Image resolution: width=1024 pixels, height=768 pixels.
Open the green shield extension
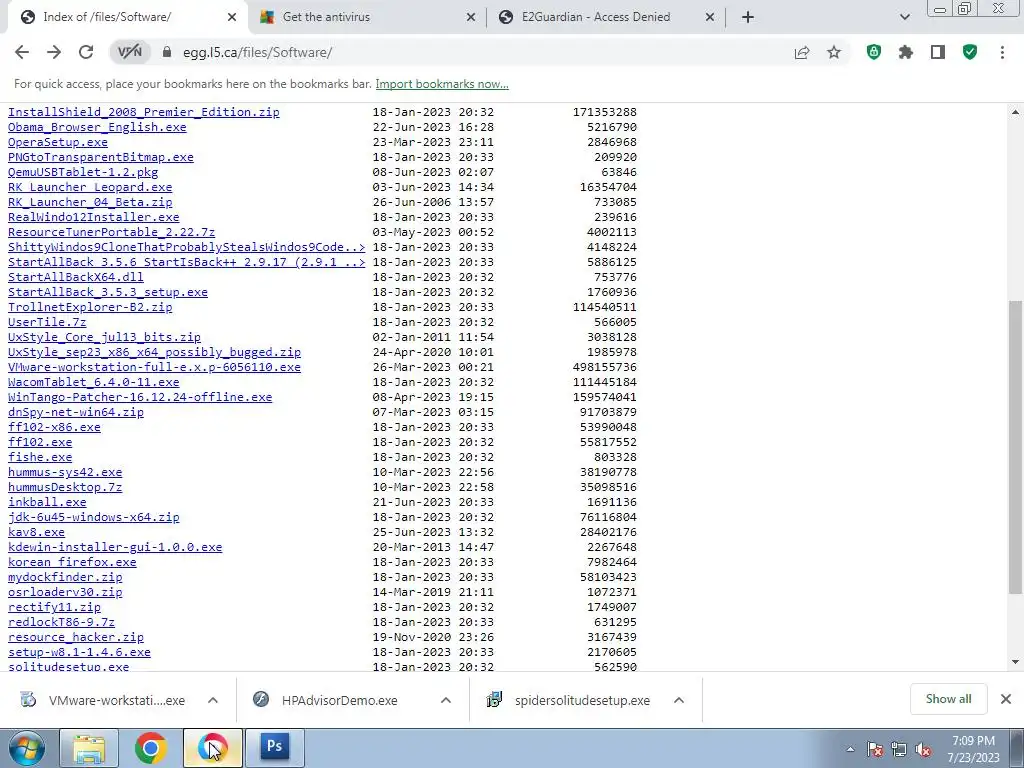(874, 52)
